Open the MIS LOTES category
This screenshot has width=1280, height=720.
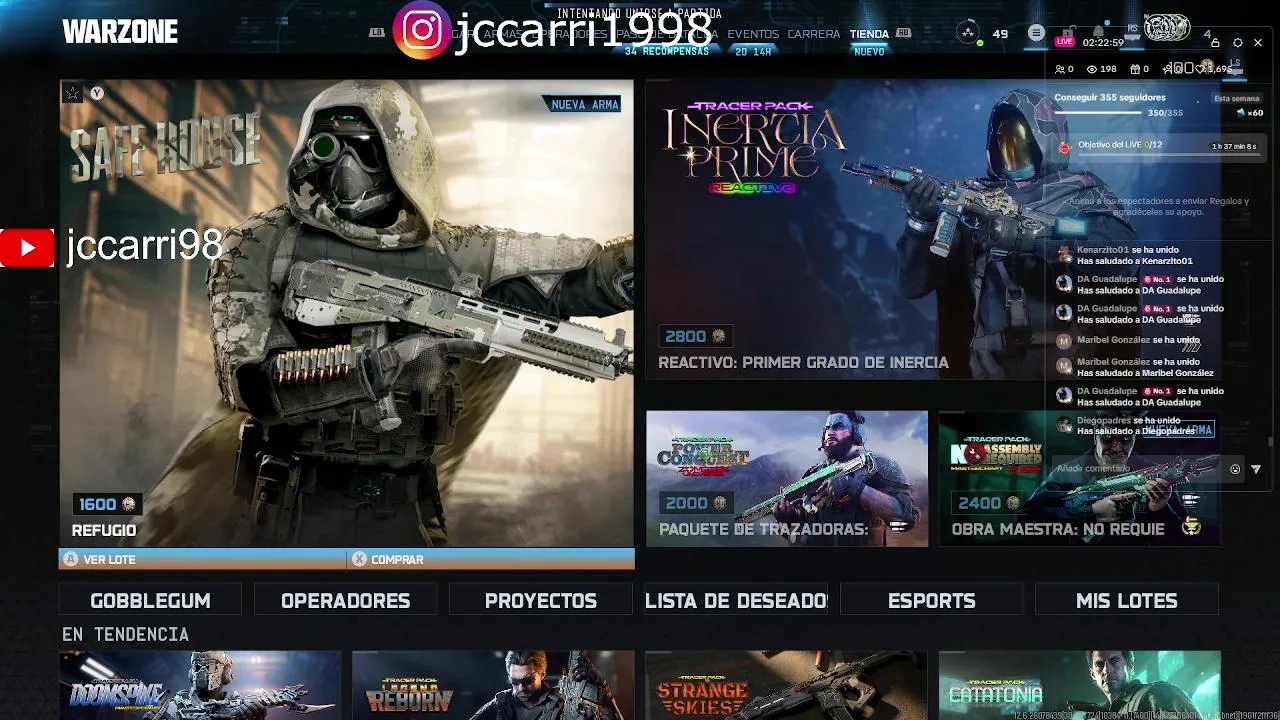point(1127,601)
